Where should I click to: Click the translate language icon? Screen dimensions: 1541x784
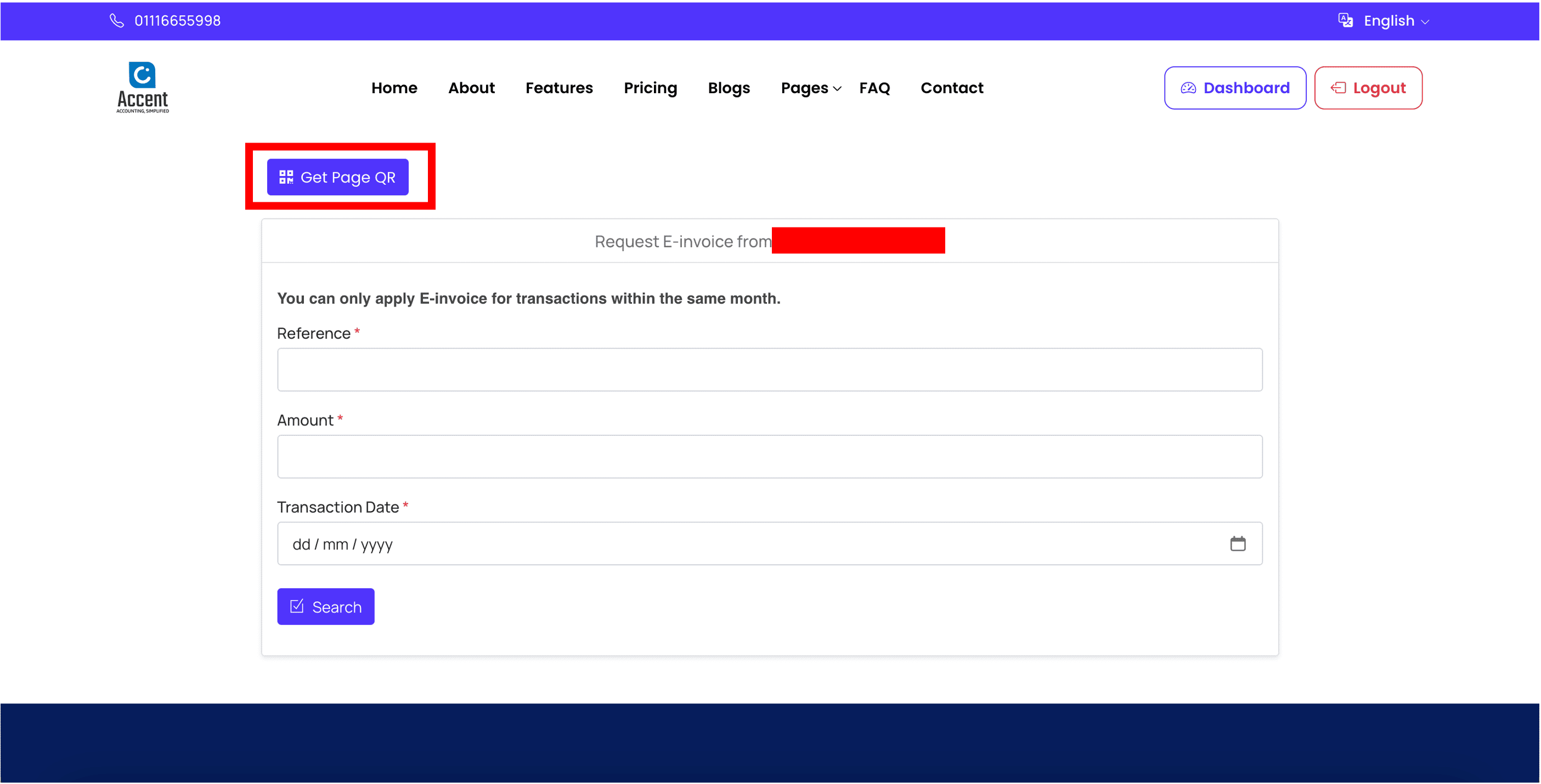coord(1345,20)
